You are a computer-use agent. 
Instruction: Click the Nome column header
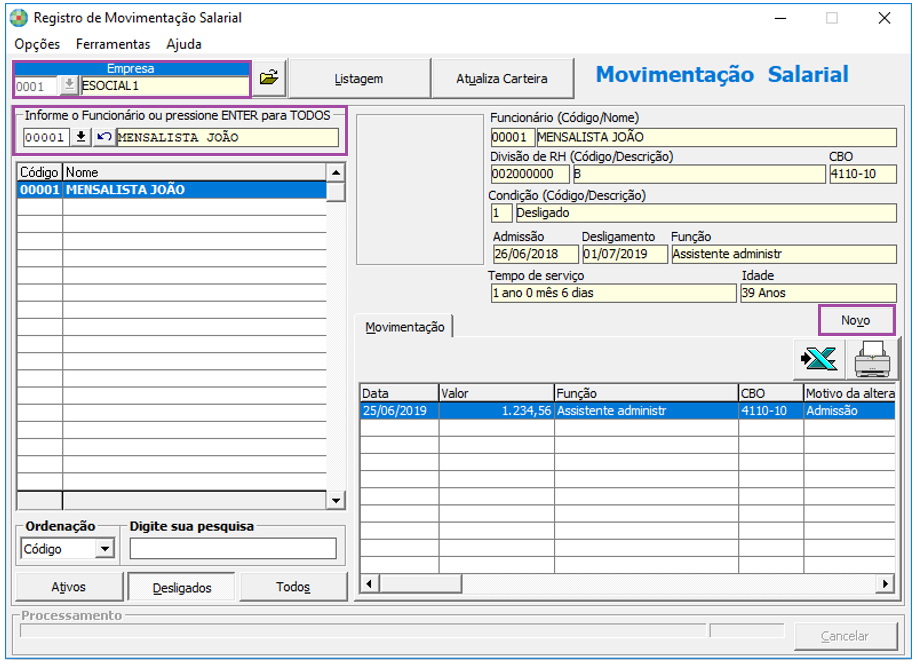(194, 172)
